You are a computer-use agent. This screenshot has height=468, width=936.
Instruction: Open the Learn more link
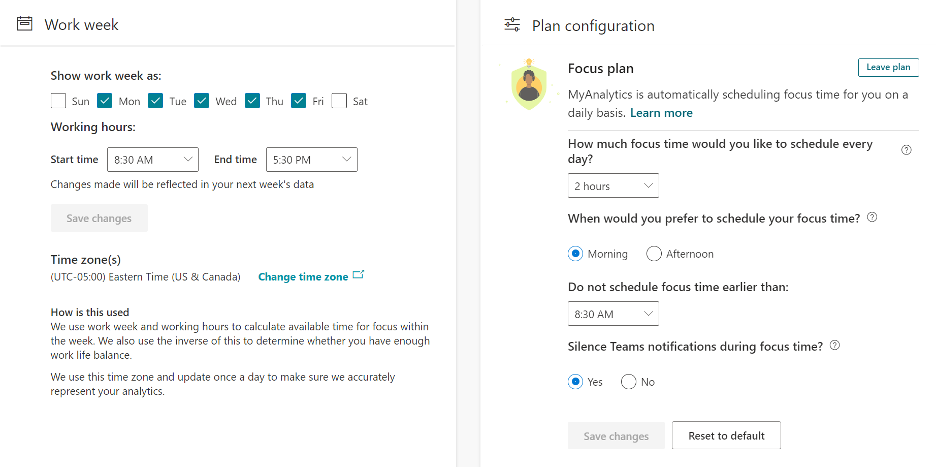661,113
